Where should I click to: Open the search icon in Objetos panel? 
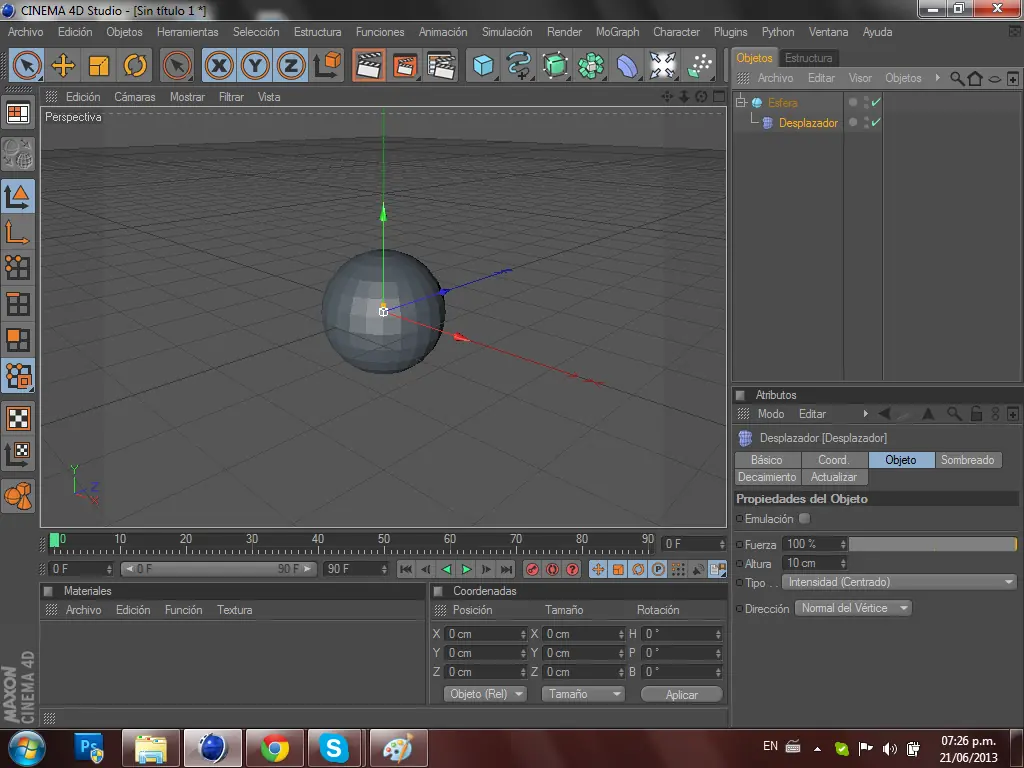[957, 79]
